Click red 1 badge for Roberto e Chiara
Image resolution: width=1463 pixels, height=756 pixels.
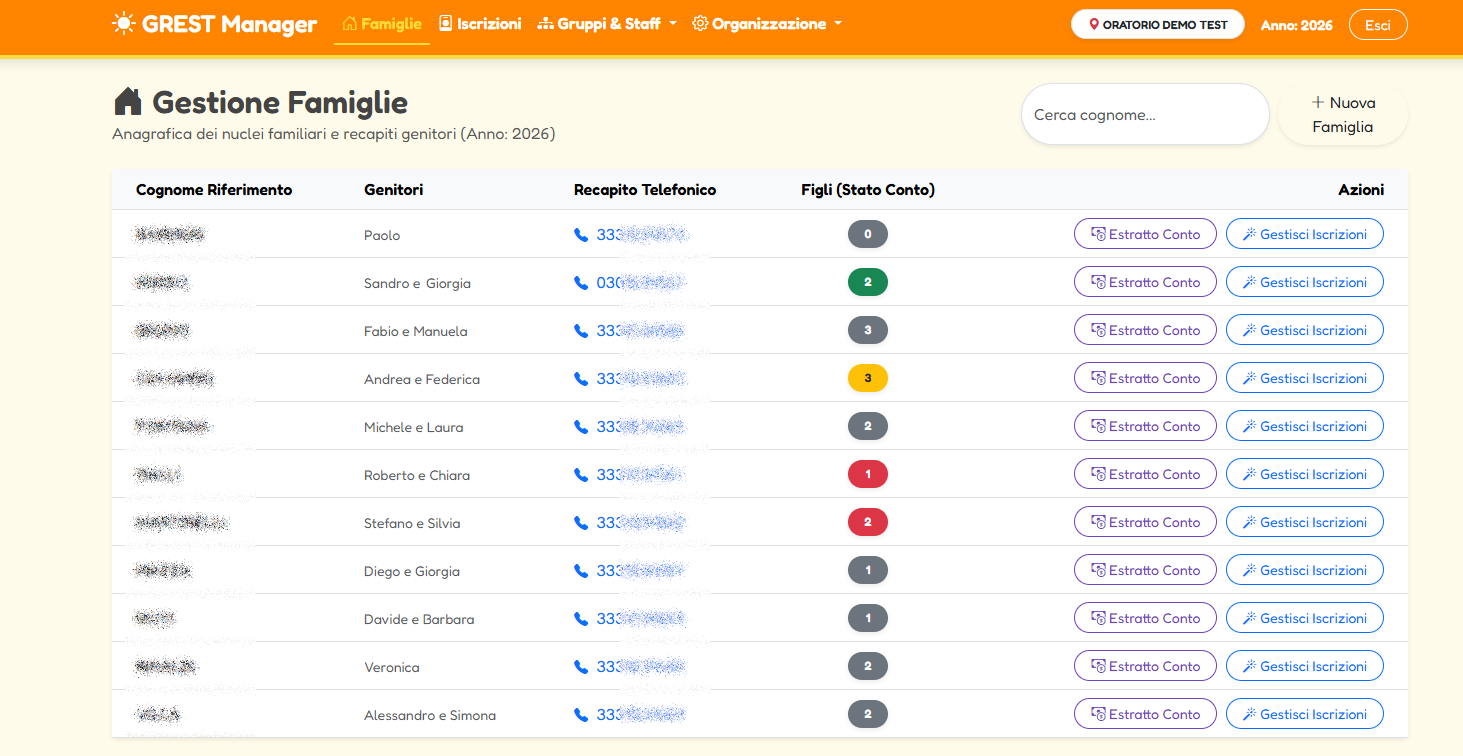click(x=868, y=474)
